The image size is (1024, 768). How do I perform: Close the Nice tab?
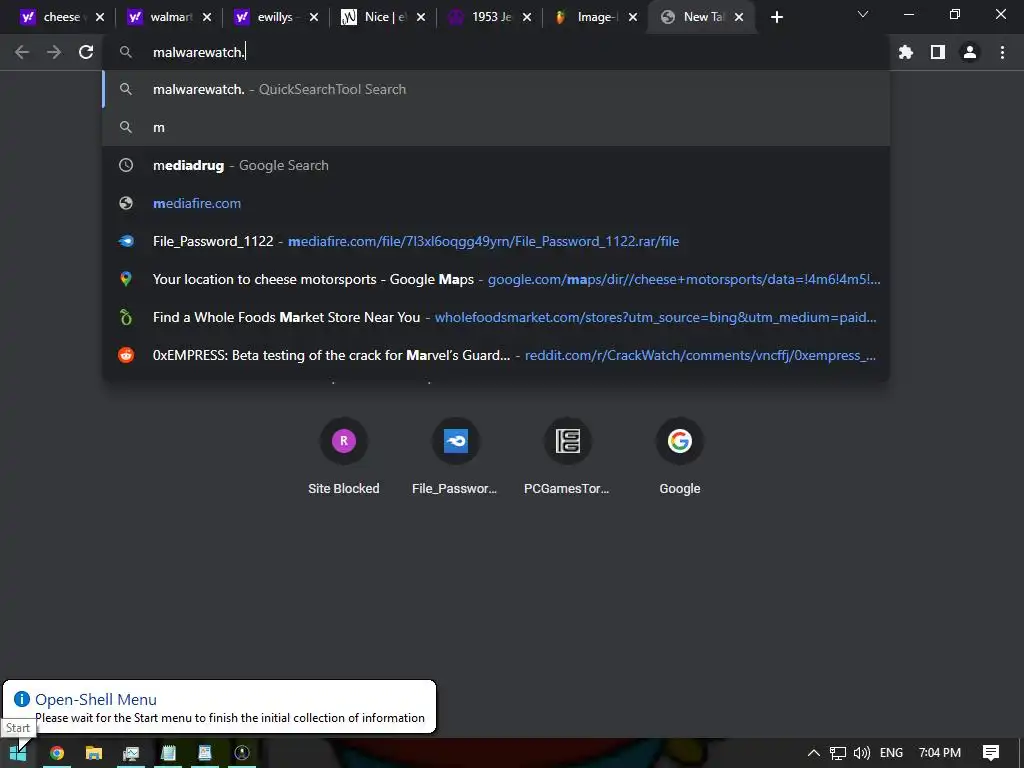coord(421,18)
